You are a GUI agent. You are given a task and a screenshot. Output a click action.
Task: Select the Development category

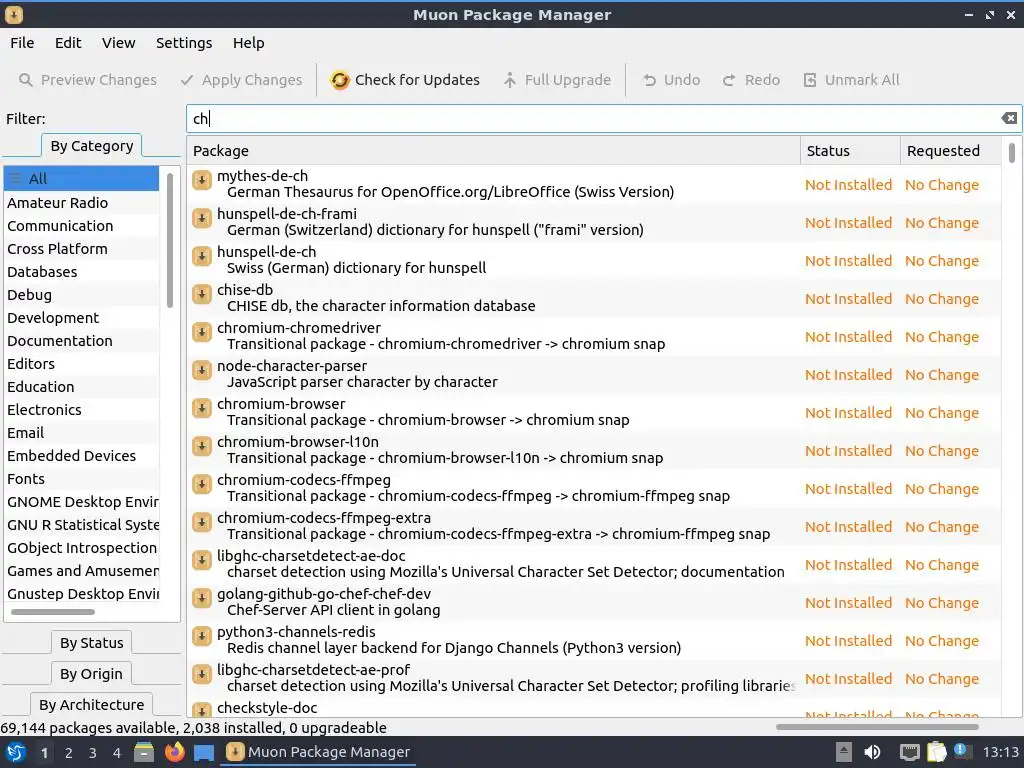click(x=82, y=317)
